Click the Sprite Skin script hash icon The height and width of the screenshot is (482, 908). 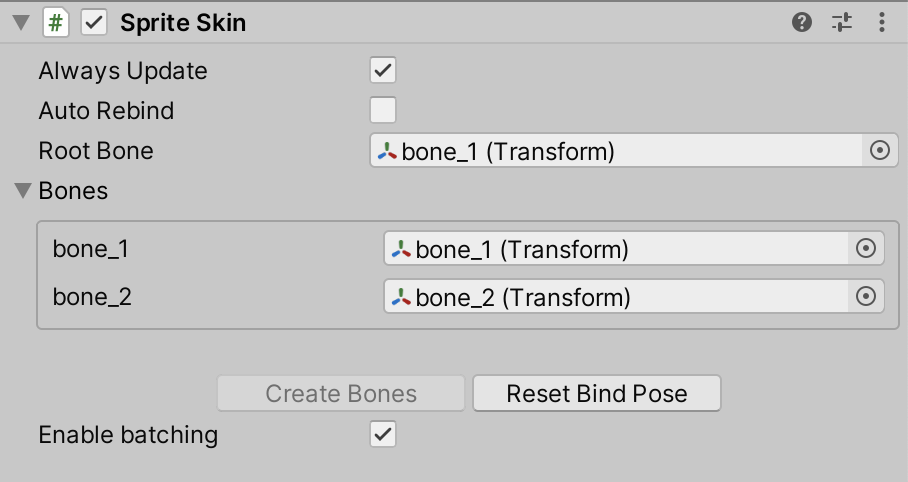coord(55,24)
